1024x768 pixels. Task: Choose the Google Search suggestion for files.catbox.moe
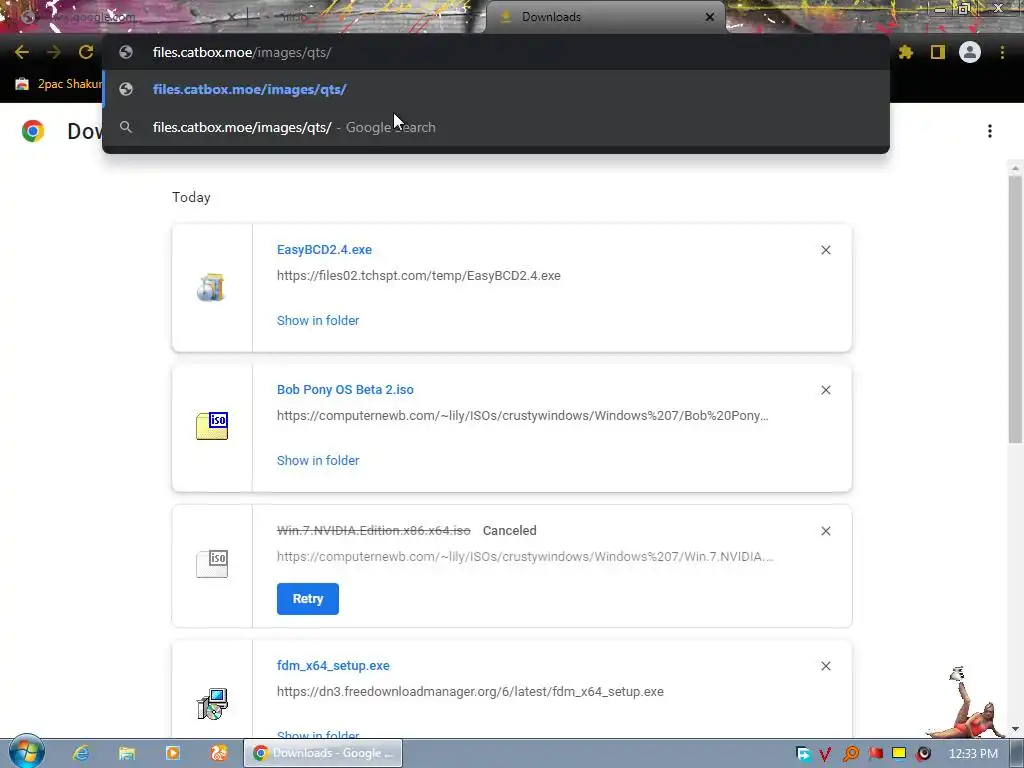coord(496,127)
